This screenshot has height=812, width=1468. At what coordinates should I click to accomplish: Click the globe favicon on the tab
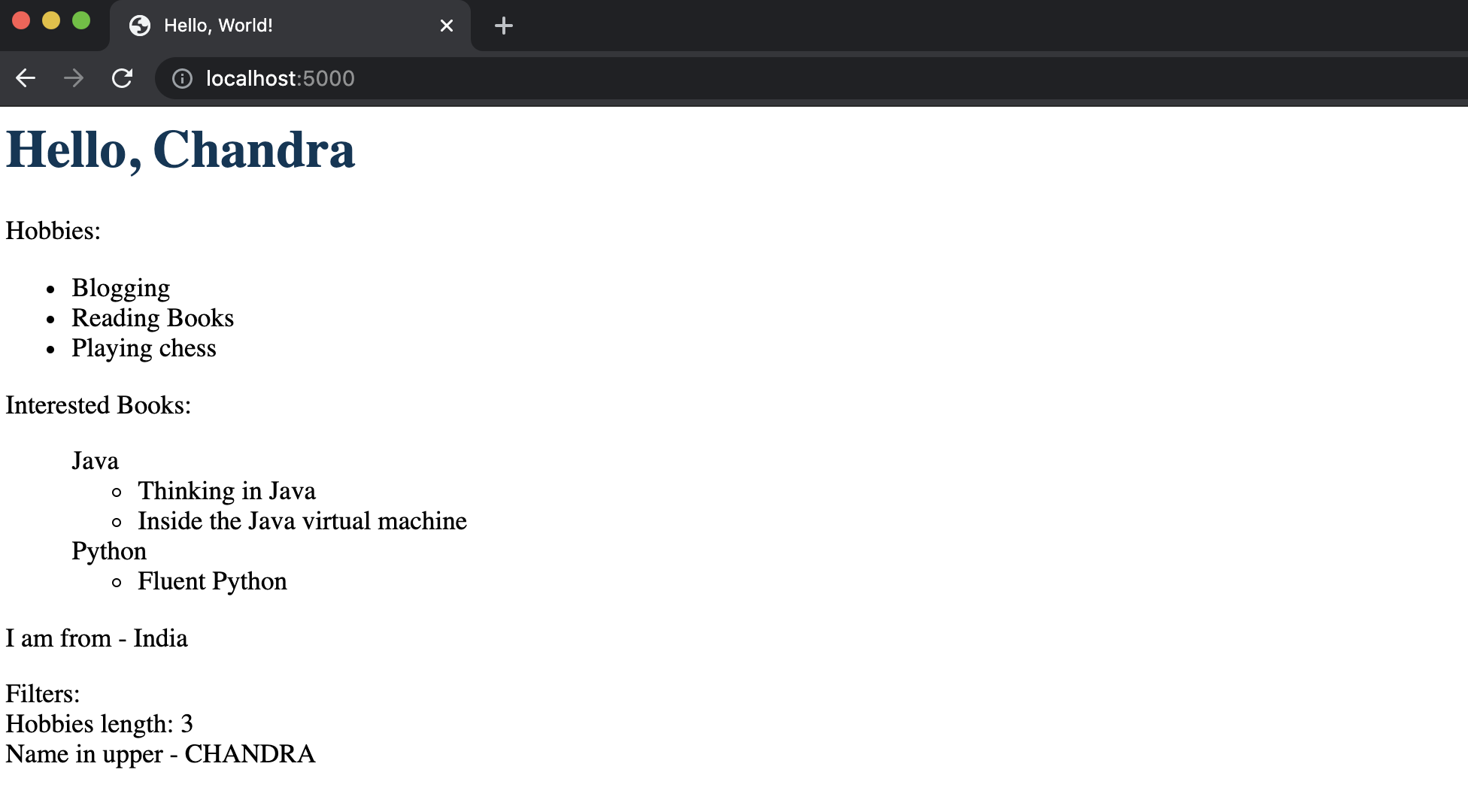pyautogui.click(x=140, y=26)
